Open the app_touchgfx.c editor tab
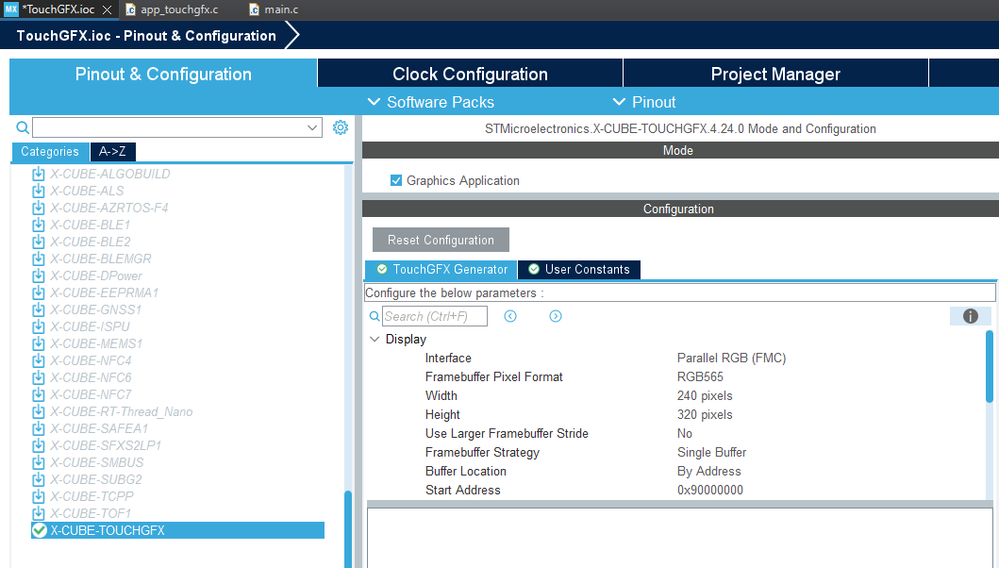The height and width of the screenshot is (568, 999). [x=173, y=10]
